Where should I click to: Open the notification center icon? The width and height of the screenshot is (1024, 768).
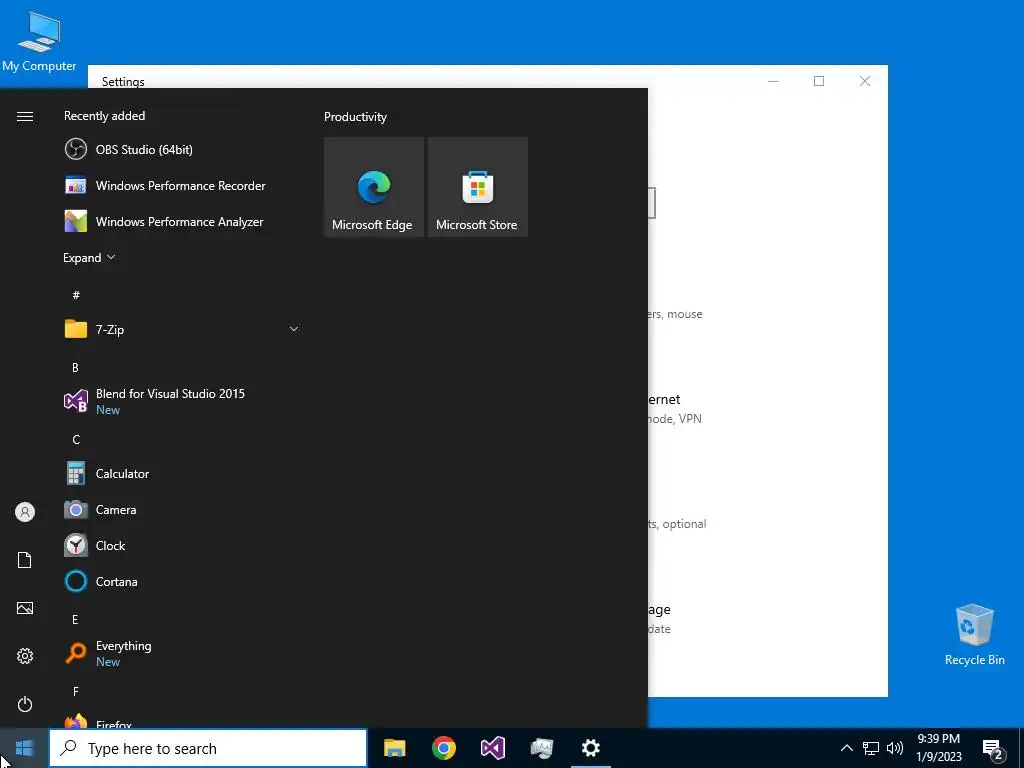point(993,749)
